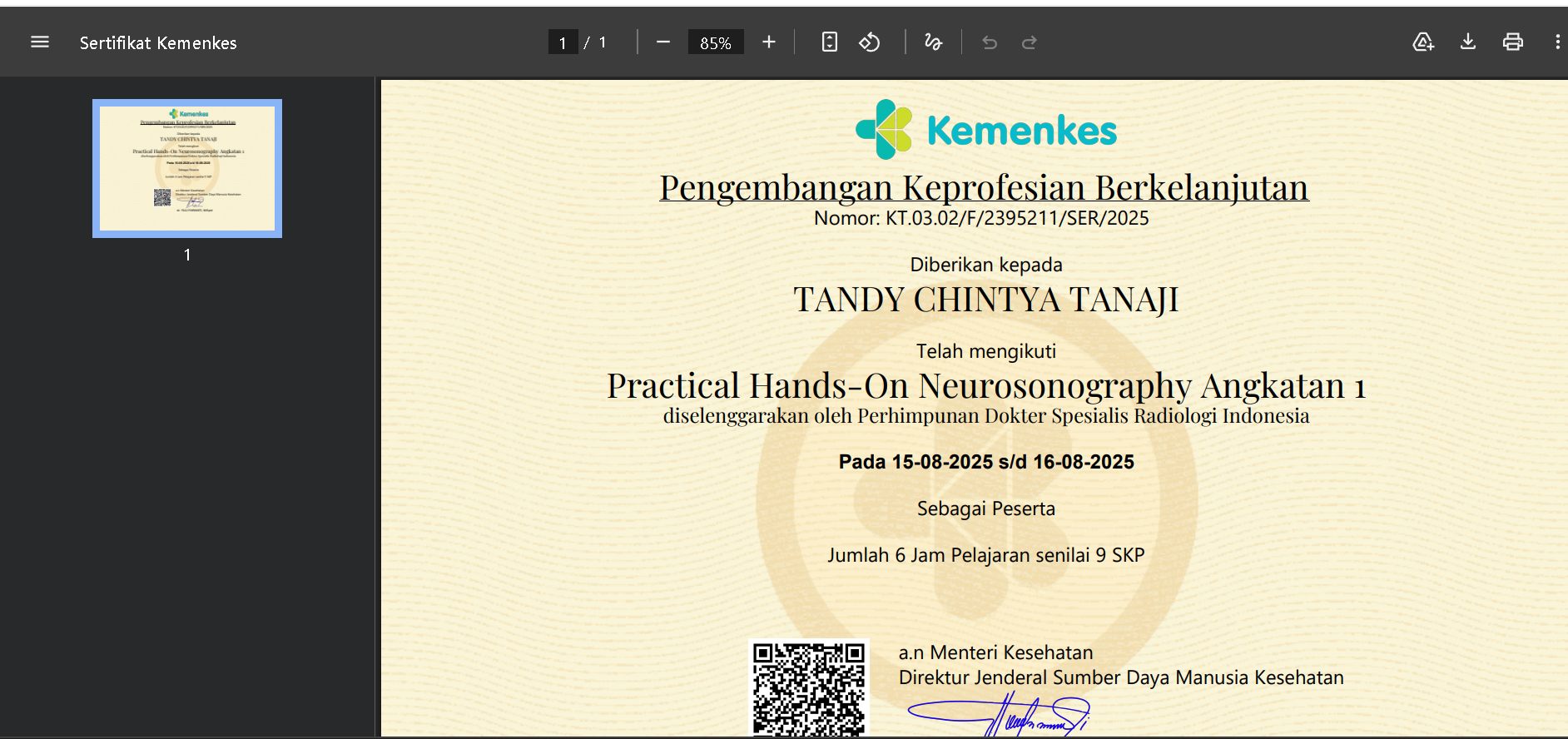Click the name TANDY CHINTYA TANAJI
1568x739 pixels.
(985, 300)
